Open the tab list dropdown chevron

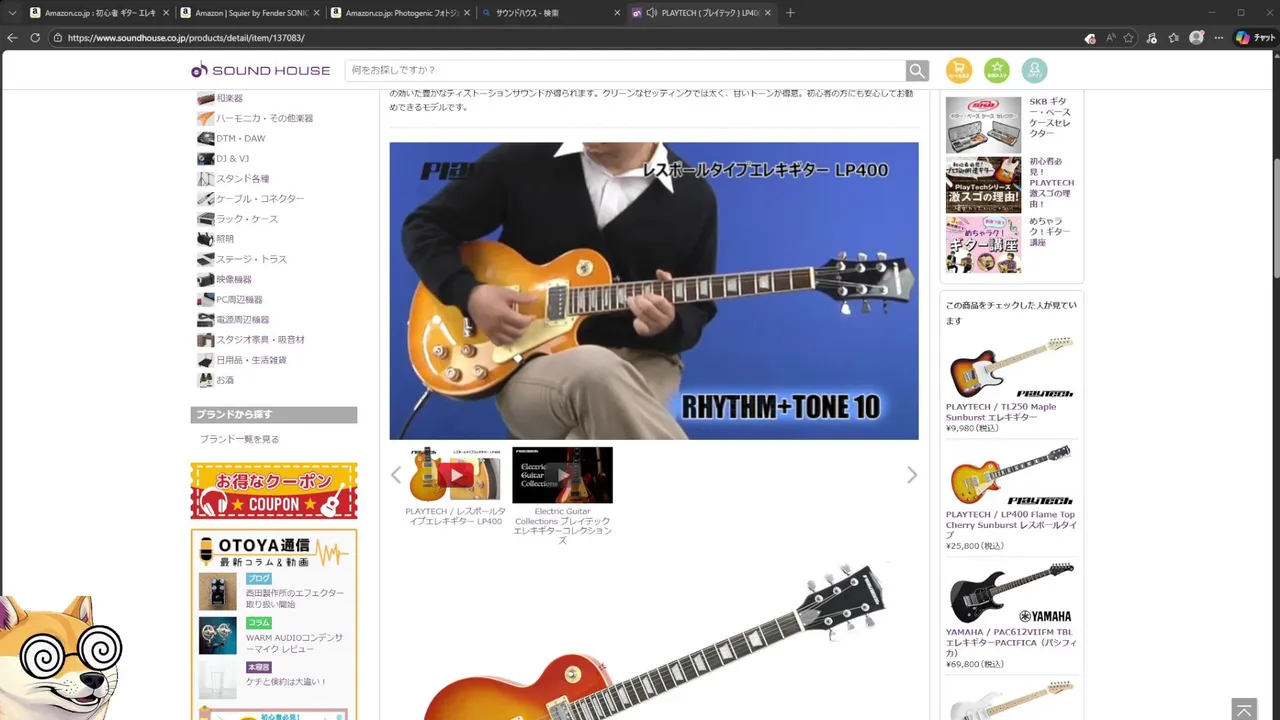click(12, 13)
